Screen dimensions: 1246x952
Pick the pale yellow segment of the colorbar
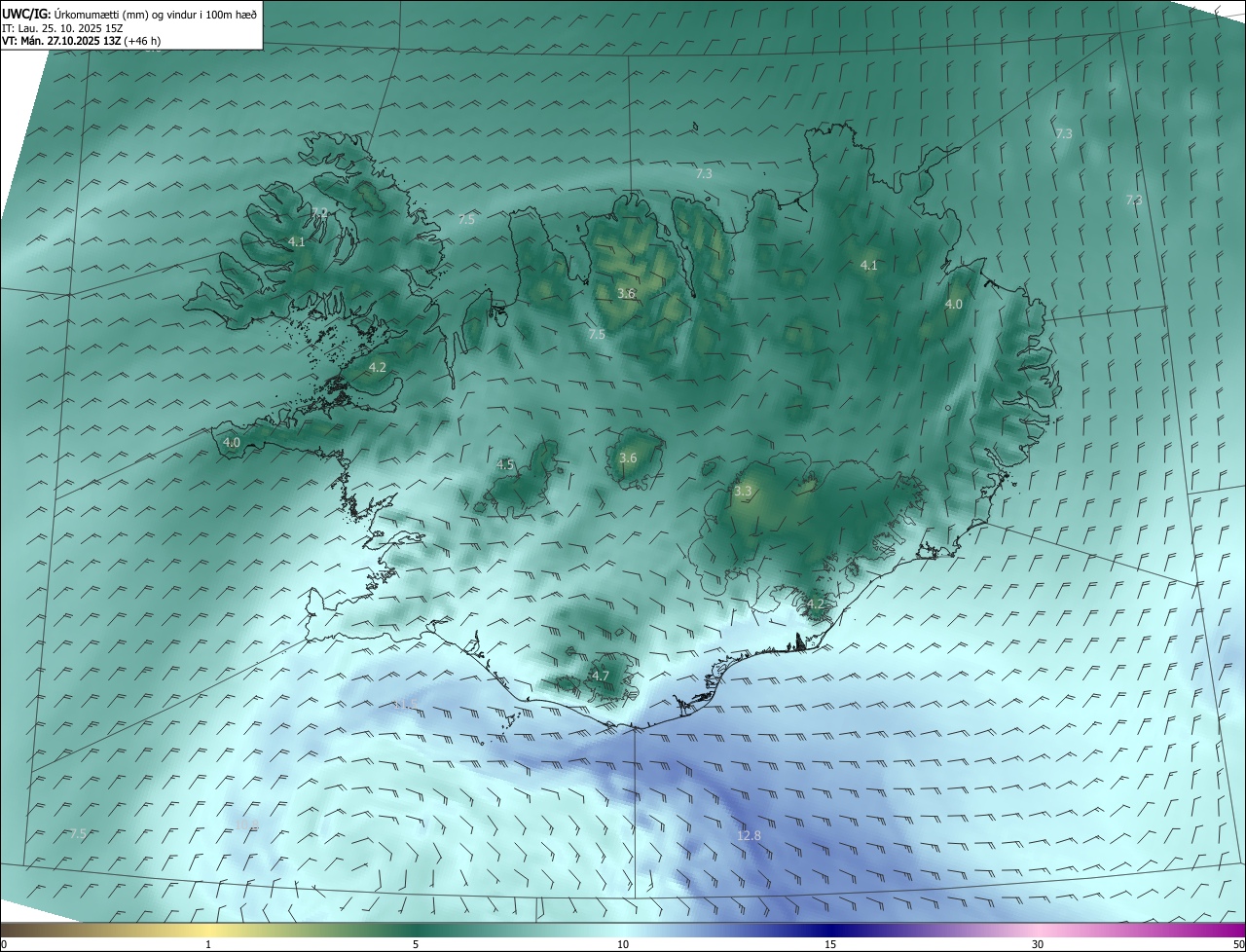click(209, 929)
